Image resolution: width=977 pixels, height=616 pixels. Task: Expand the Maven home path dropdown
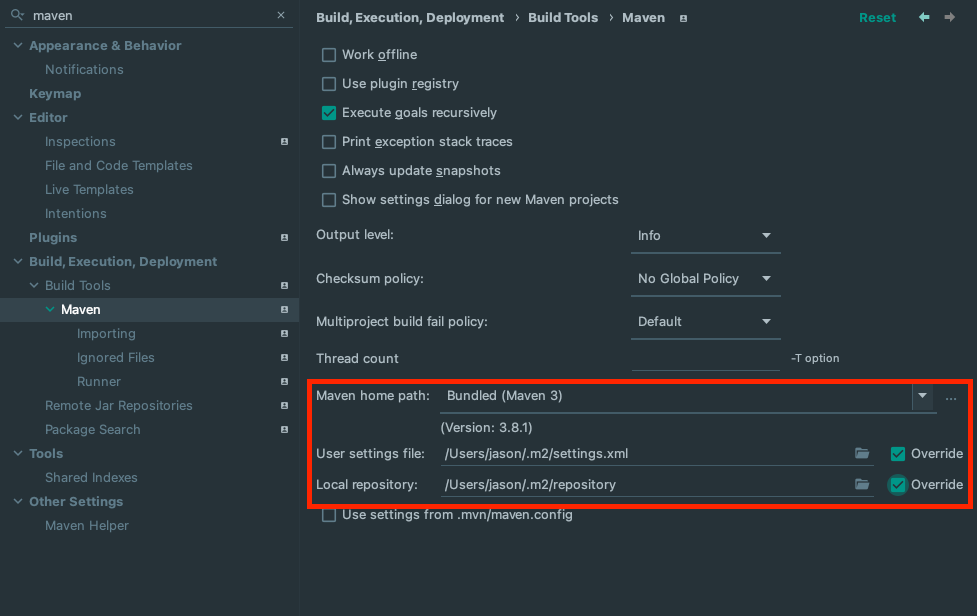[x=922, y=396]
